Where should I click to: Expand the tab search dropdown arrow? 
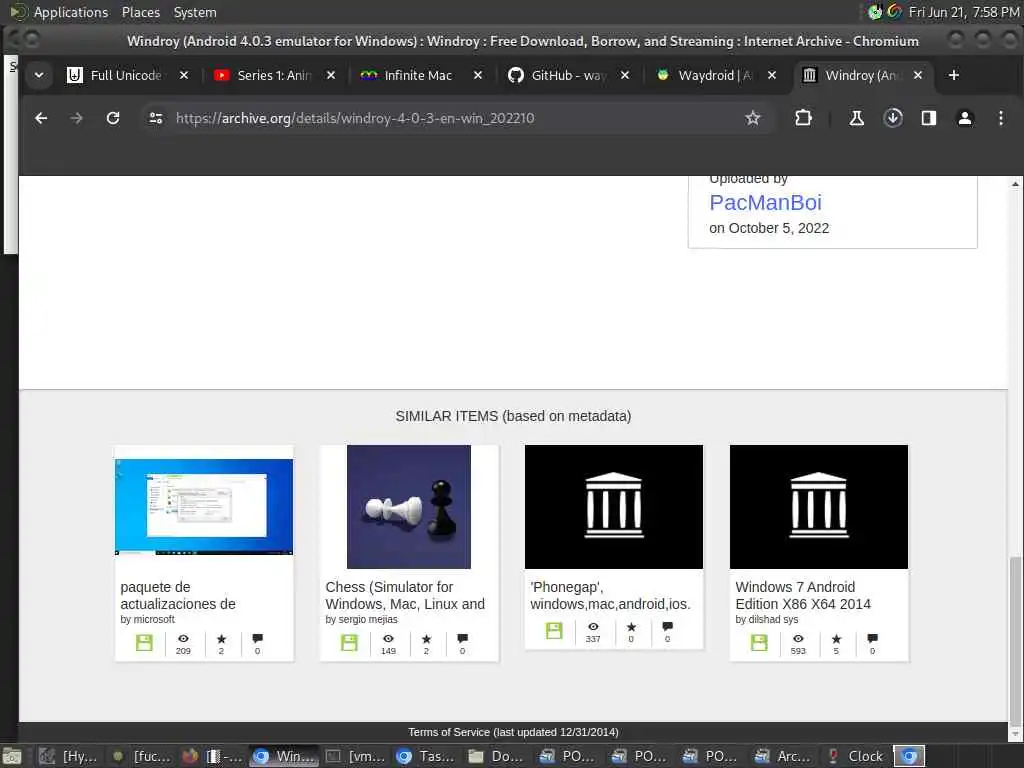click(39, 75)
